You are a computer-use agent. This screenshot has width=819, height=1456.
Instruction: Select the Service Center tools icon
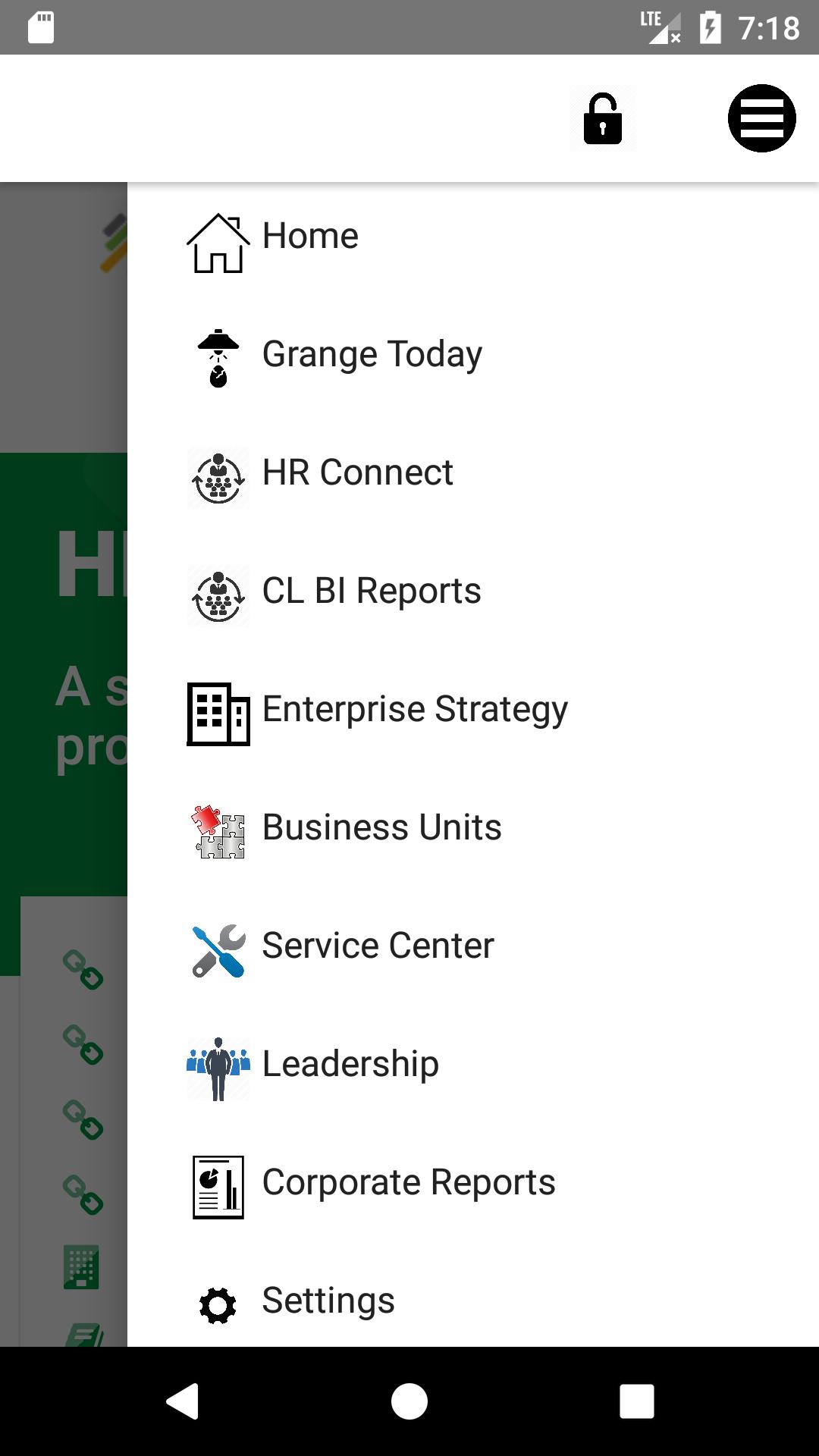pos(218,951)
